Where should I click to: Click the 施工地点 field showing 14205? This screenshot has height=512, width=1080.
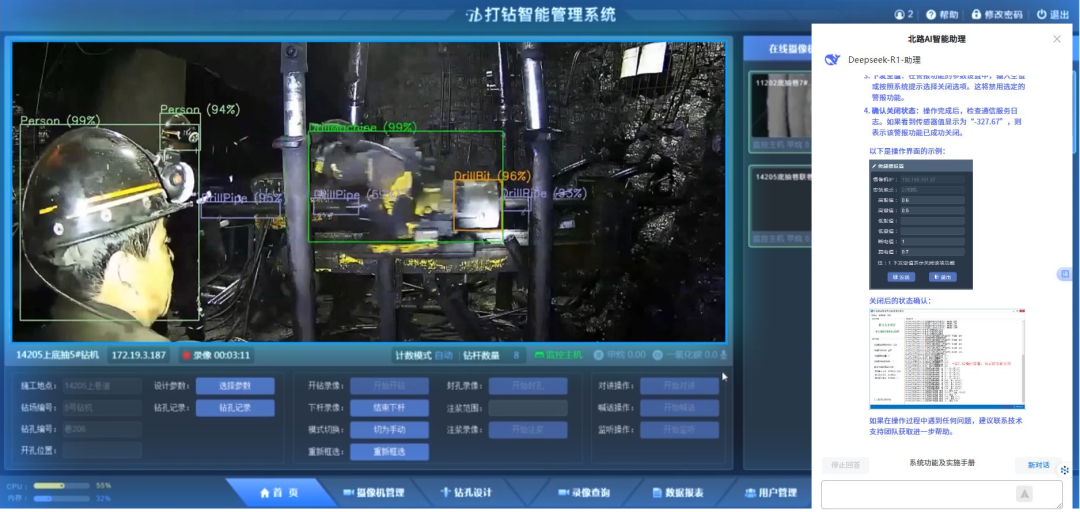[x=101, y=386]
